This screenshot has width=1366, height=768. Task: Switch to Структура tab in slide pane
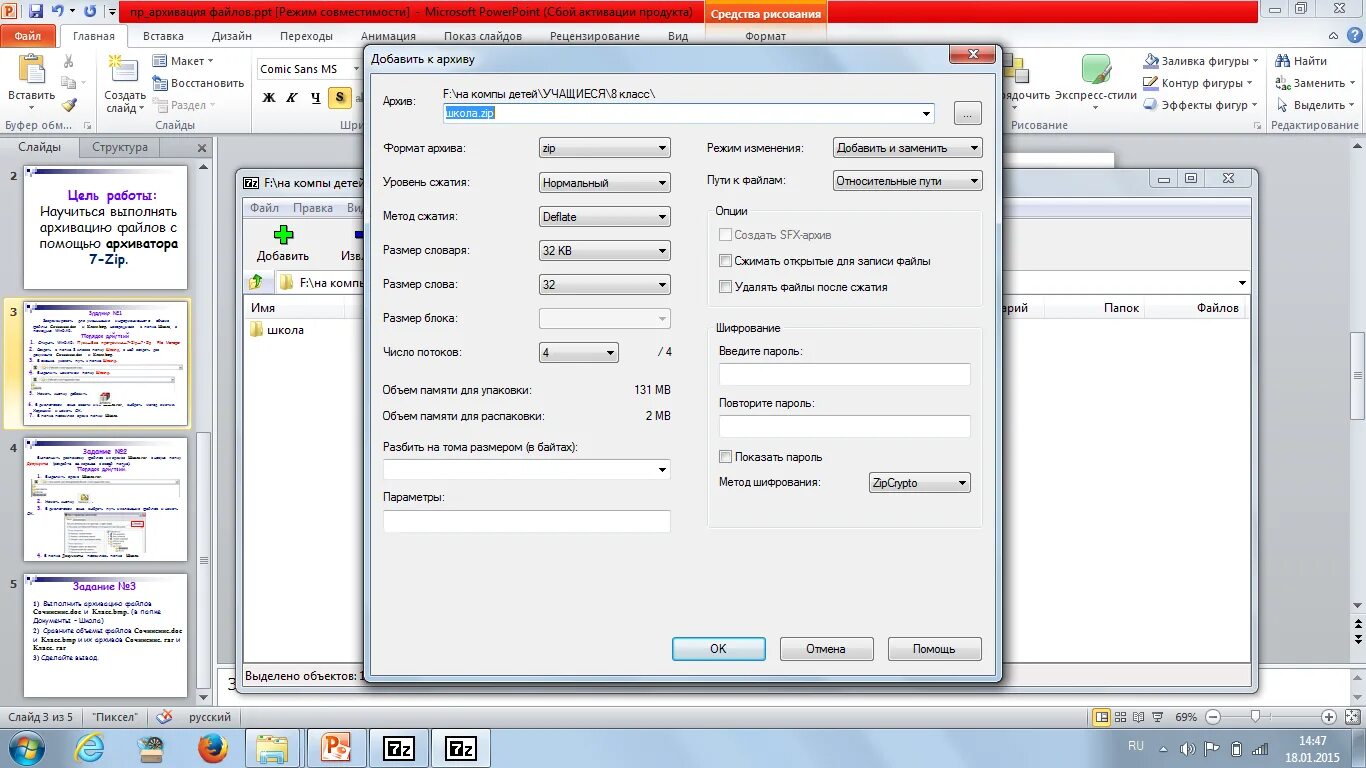(120, 147)
